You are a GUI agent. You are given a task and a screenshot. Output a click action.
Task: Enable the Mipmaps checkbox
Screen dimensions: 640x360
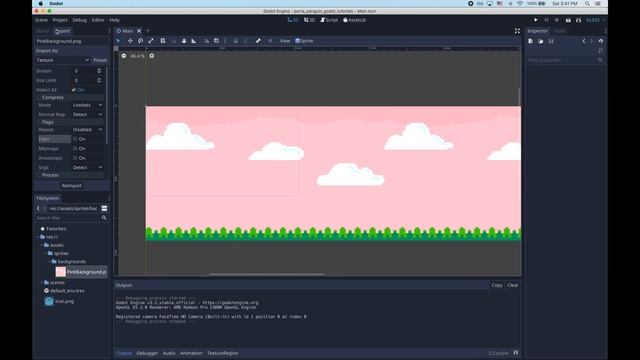click(75, 149)
